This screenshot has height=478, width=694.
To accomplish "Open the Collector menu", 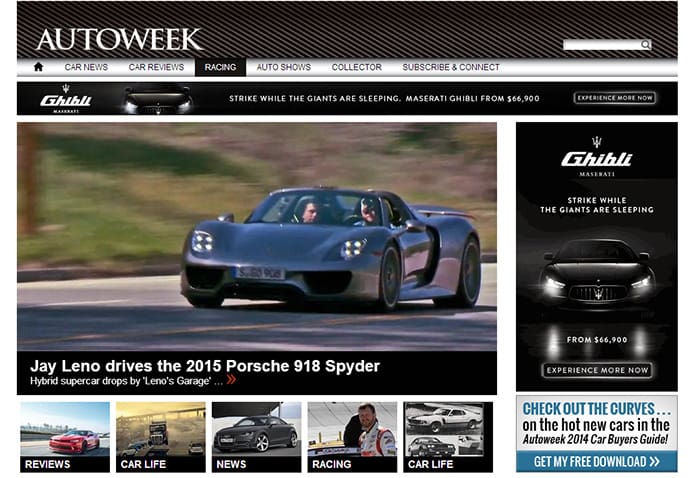I will [x=357, y=67].
